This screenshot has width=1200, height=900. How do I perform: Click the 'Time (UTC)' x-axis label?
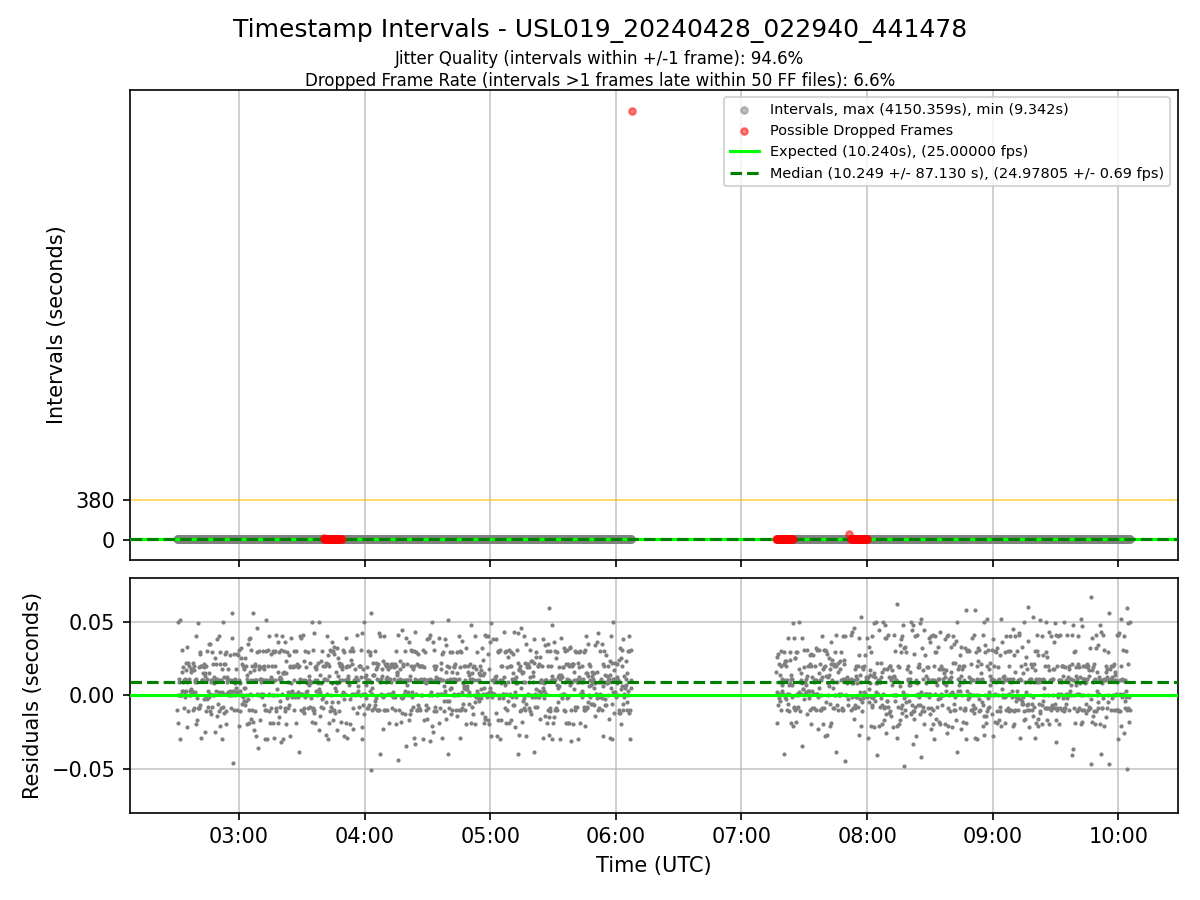(x=654, y=865)
